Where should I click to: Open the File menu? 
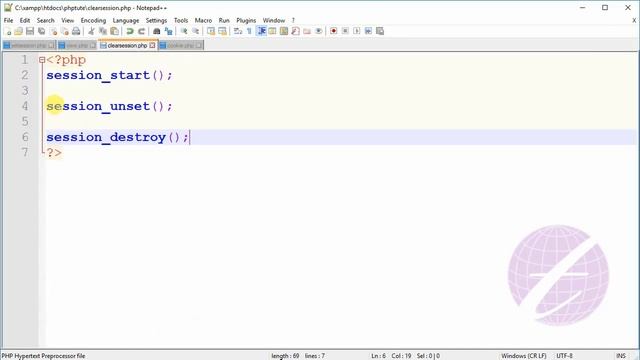tap(8, 20)
